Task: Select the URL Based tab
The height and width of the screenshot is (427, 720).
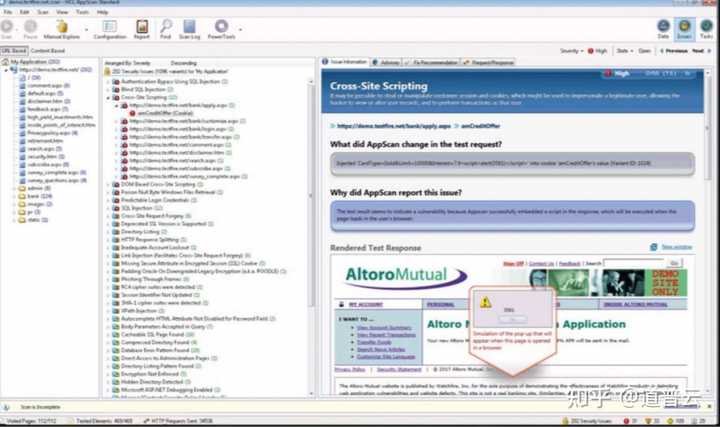Action: tap(14, 51)
